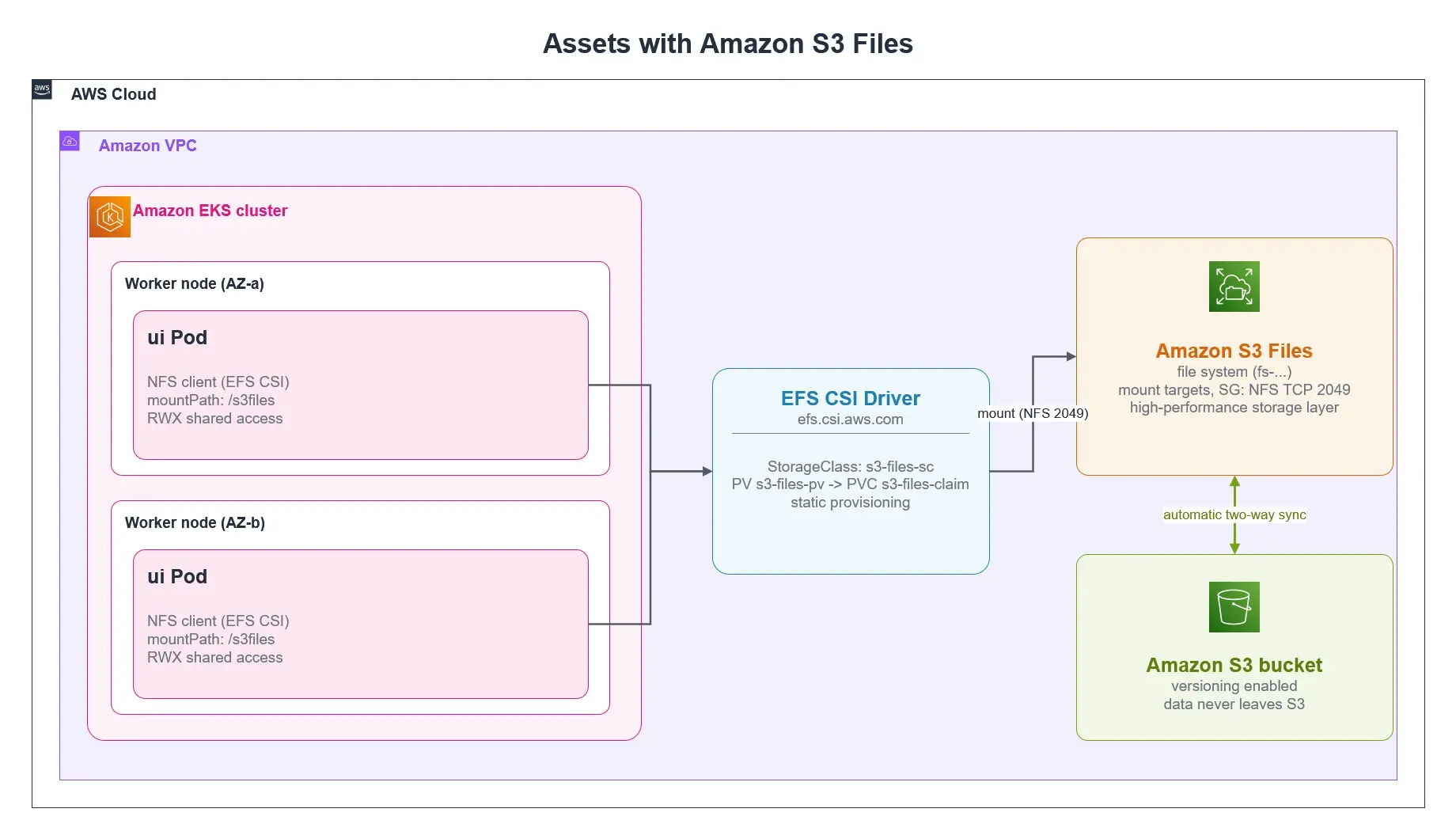Click the 'file system (fs-...)' text
Viewport: 1456px width, 839px height.
(x=1234, y=371)
